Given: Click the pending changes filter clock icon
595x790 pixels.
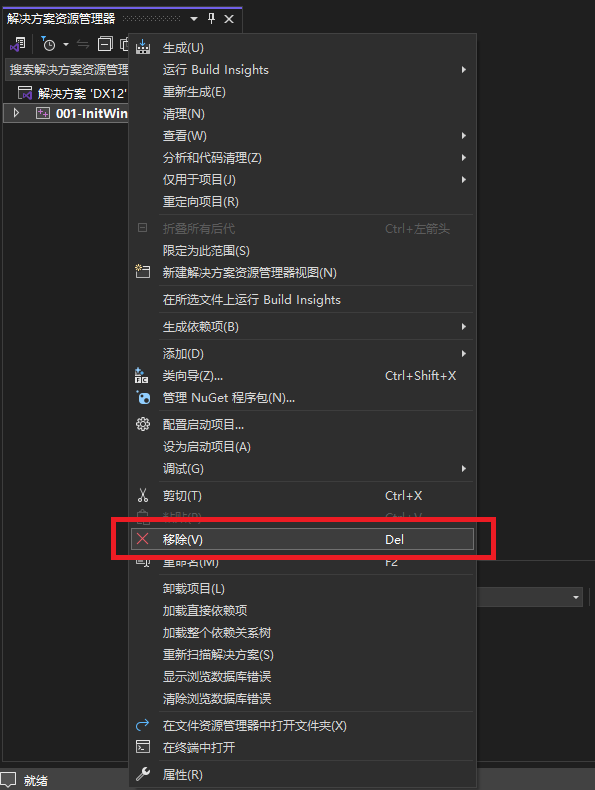Looking at the screenshot, I should pyautogui.click(x=48, y=44).
